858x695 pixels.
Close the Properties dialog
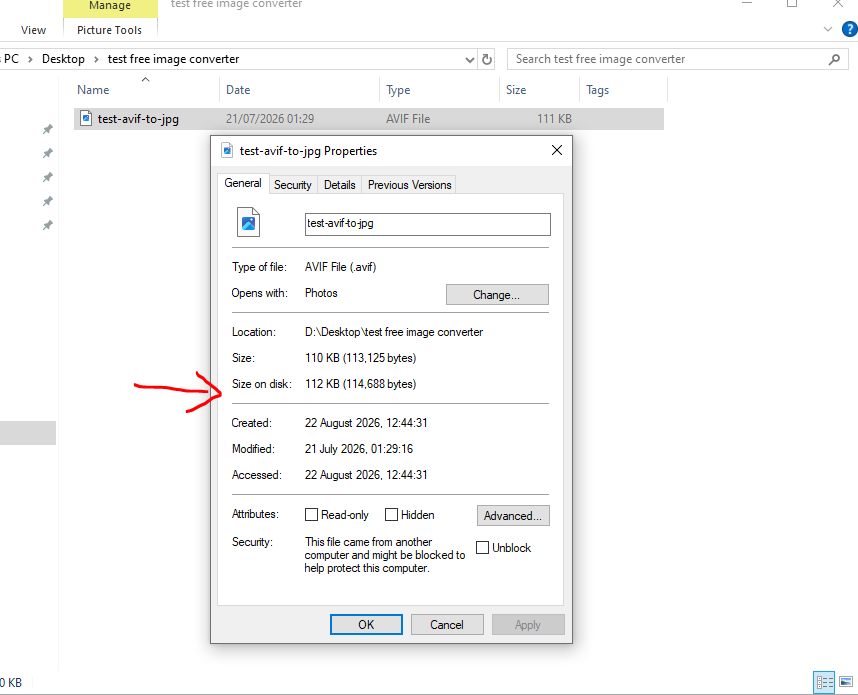point(556,150)
